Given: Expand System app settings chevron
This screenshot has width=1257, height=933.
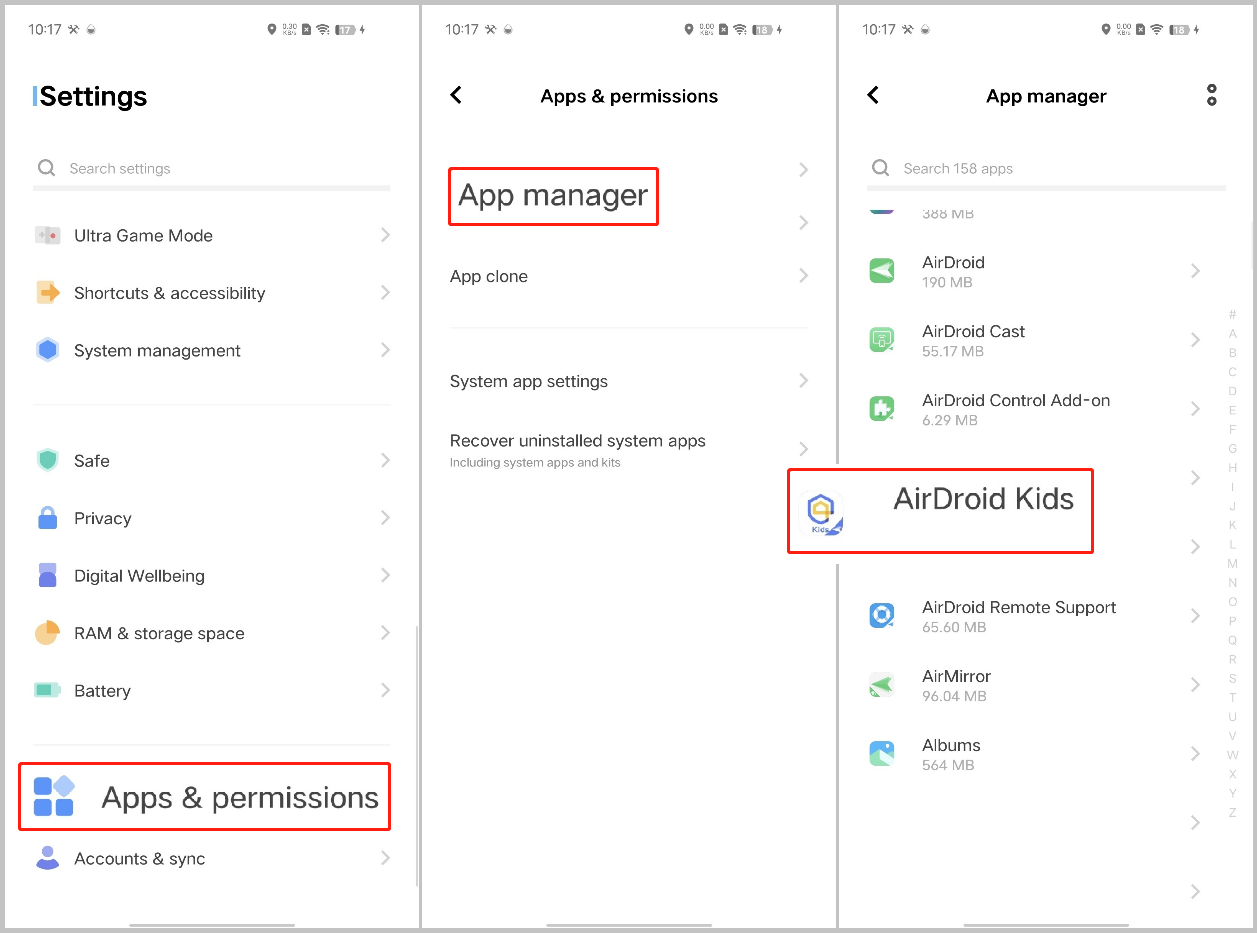Looking at the screenshot, I should coord(803,380).
